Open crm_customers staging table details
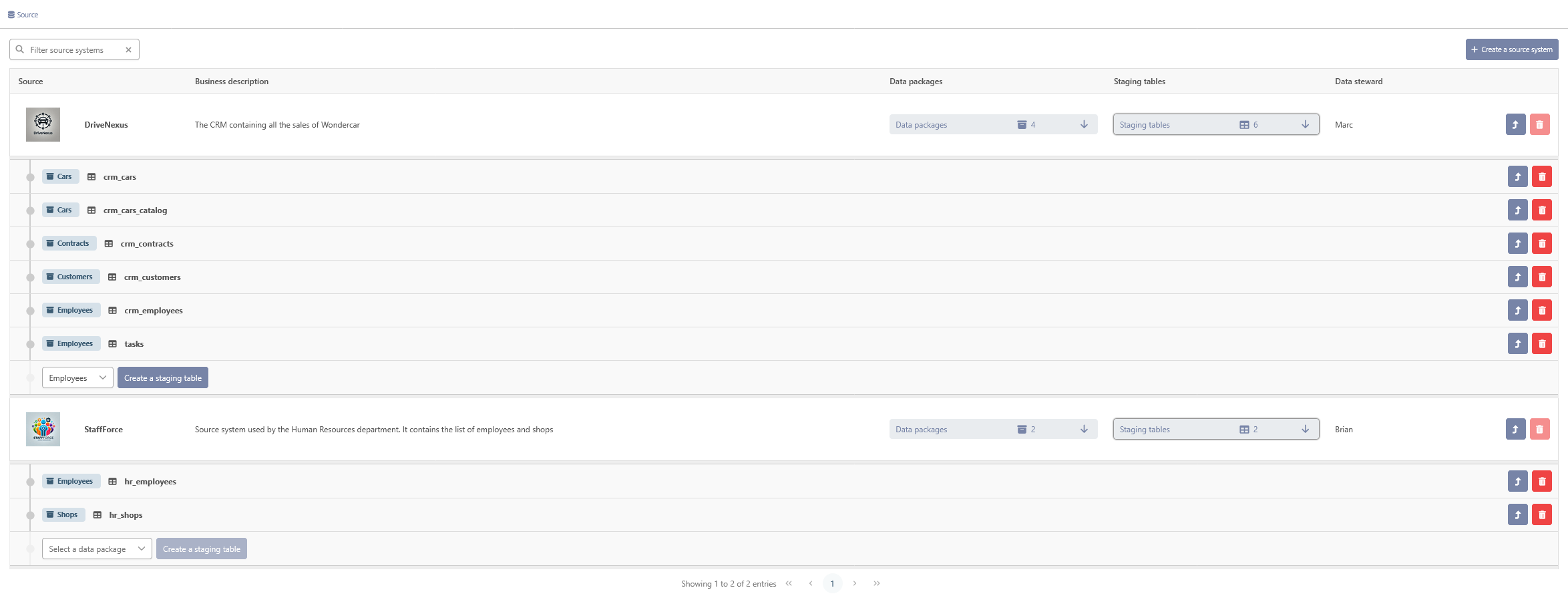Image resolution: width=1568 pixels, height=608 pixels. (x=1517, y=277)
